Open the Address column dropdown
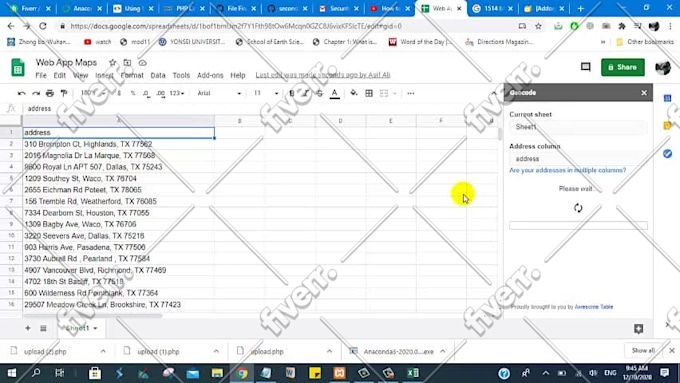 point(578,159)
